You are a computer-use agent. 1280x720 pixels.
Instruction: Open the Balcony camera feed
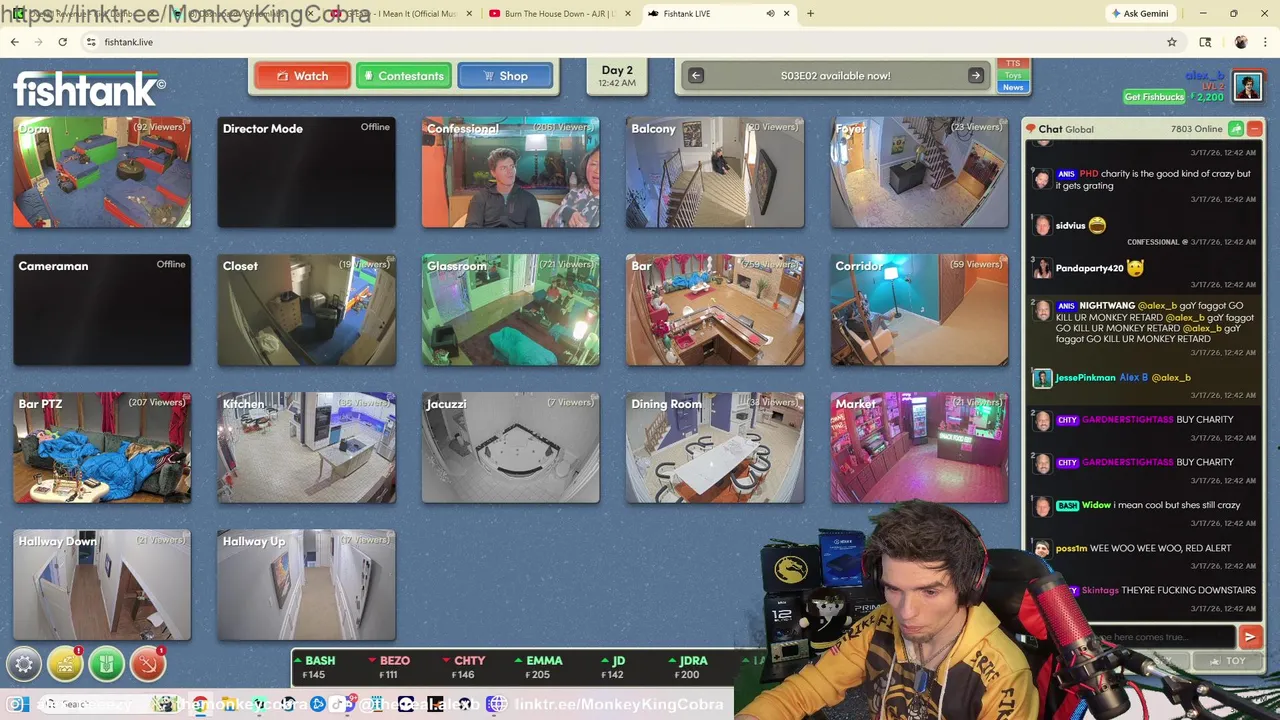(715, 172)
